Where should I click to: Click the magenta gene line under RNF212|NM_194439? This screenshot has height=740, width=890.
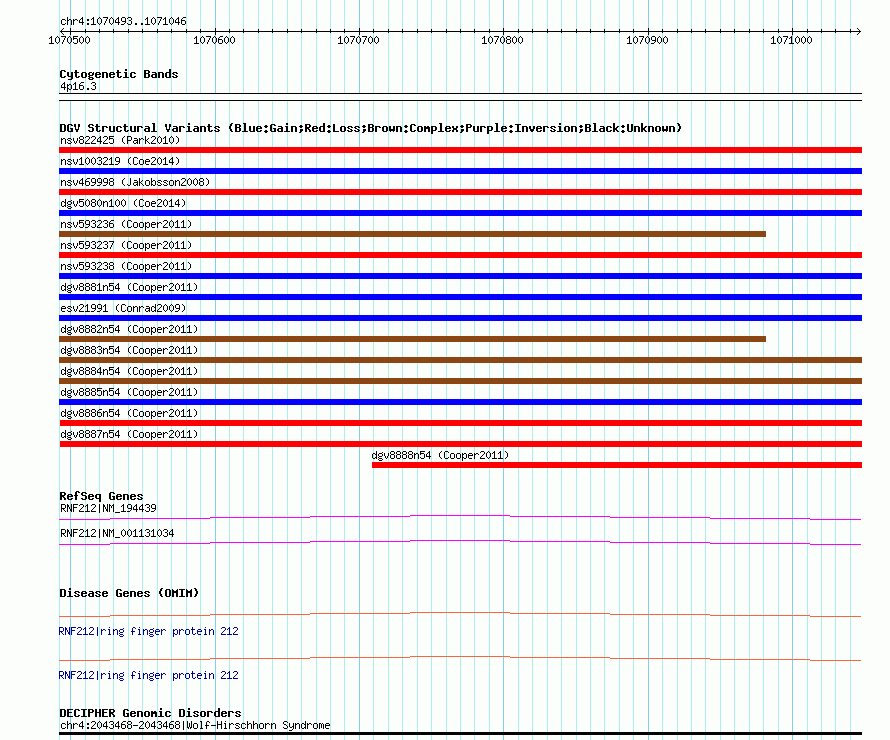460,517
